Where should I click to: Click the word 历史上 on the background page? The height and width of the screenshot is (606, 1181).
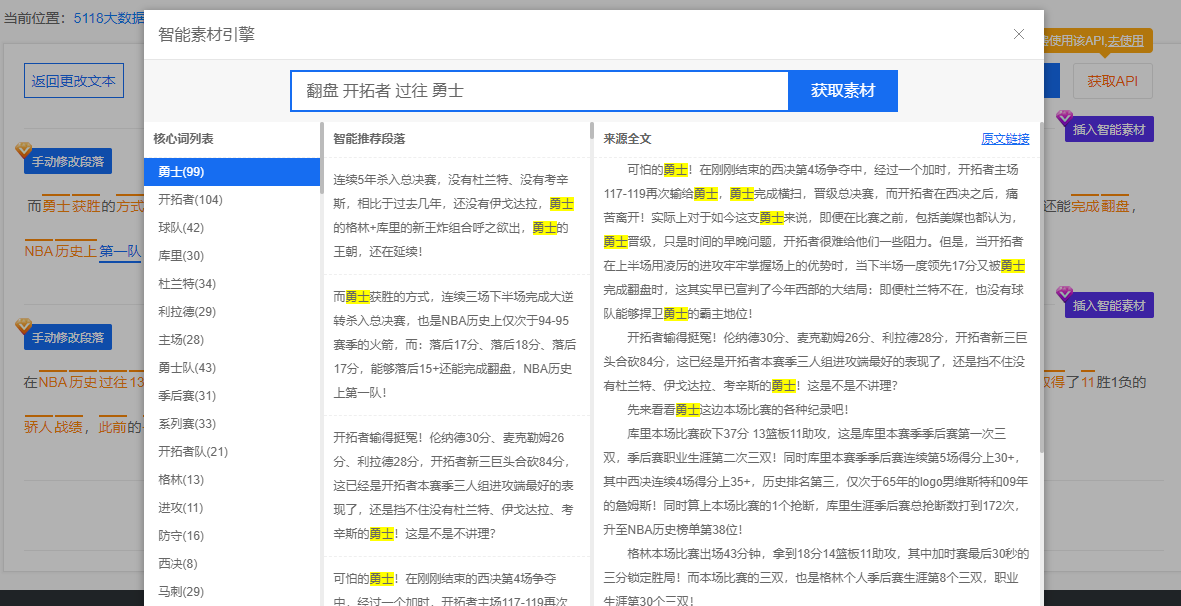coord(75,251)
